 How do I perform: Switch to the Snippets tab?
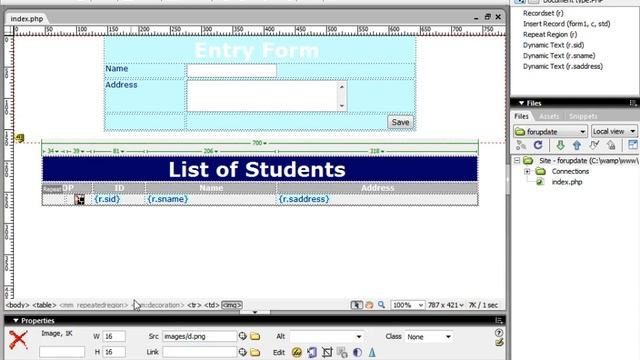pyautogui.click(x=583, y=117)
